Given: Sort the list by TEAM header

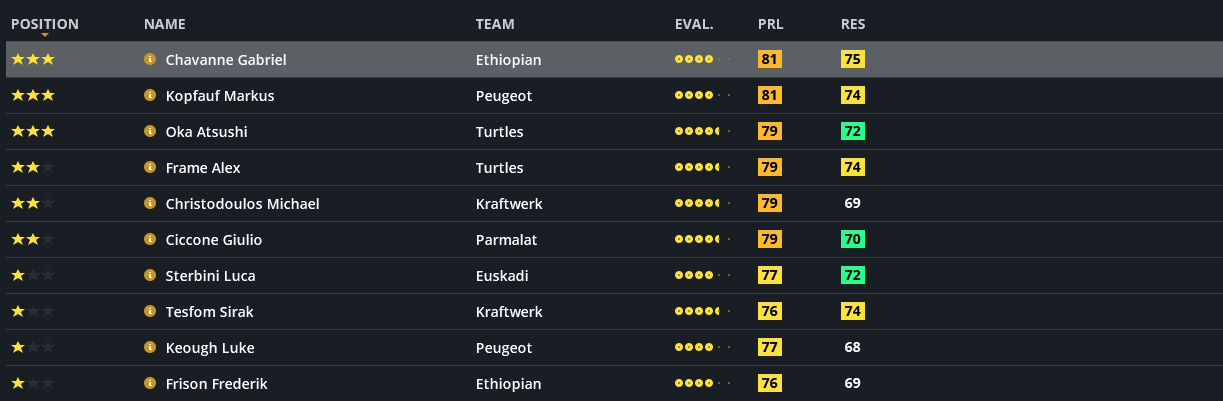Looking at the screenshot, I should [x=495, y=24].
